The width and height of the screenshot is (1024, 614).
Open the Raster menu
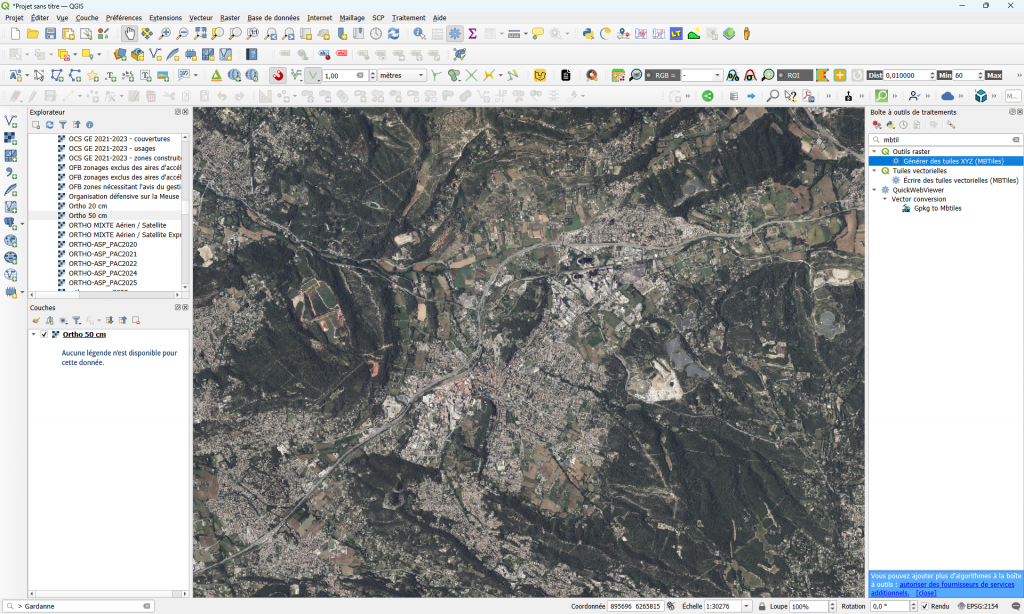coord(229,18)
